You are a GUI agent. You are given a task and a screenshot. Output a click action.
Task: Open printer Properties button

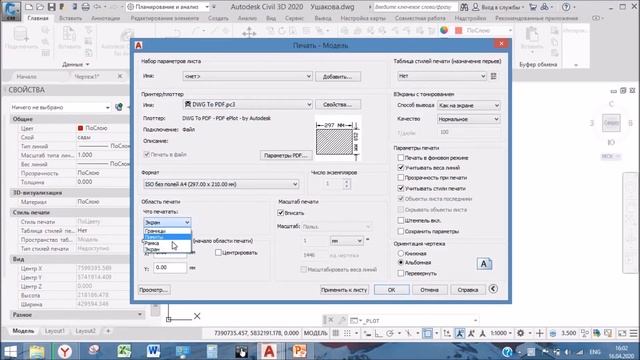(338, 104)
